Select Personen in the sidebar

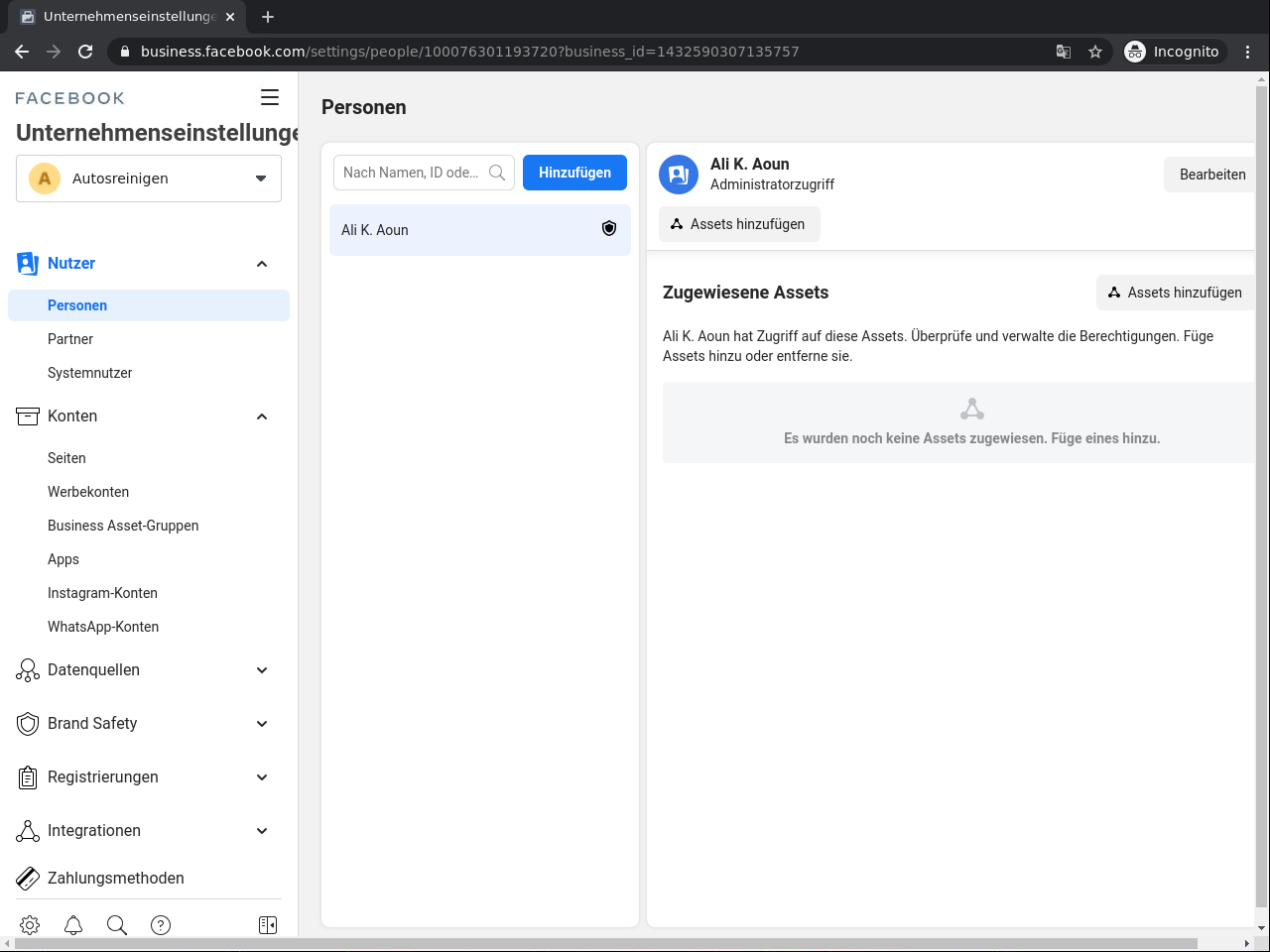tap(149, 305)
